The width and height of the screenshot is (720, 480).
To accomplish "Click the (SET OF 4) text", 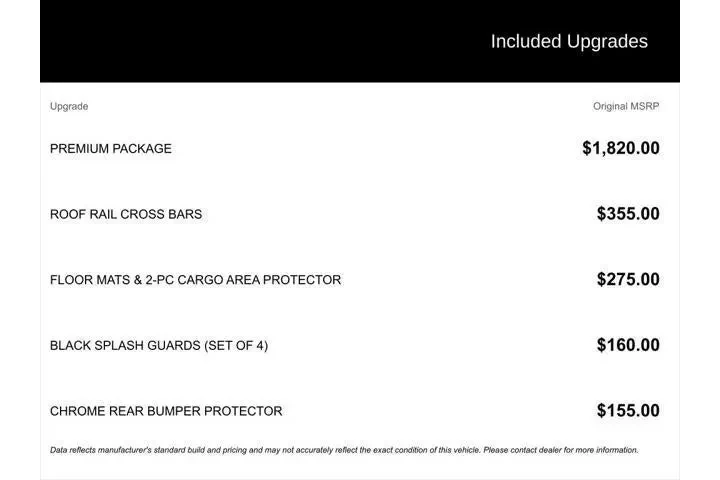I will [x=236, y=346].
